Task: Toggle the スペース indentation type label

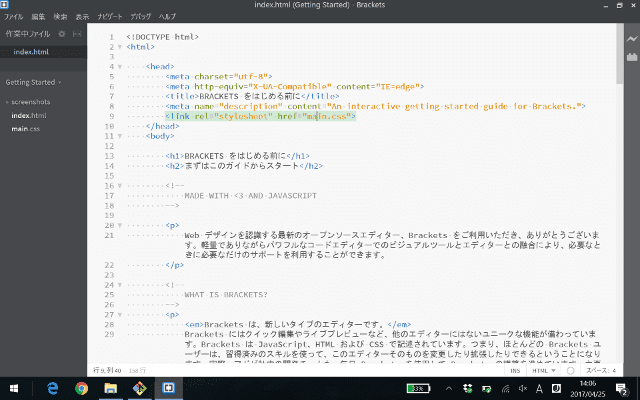Action: (x=597, y=371)
